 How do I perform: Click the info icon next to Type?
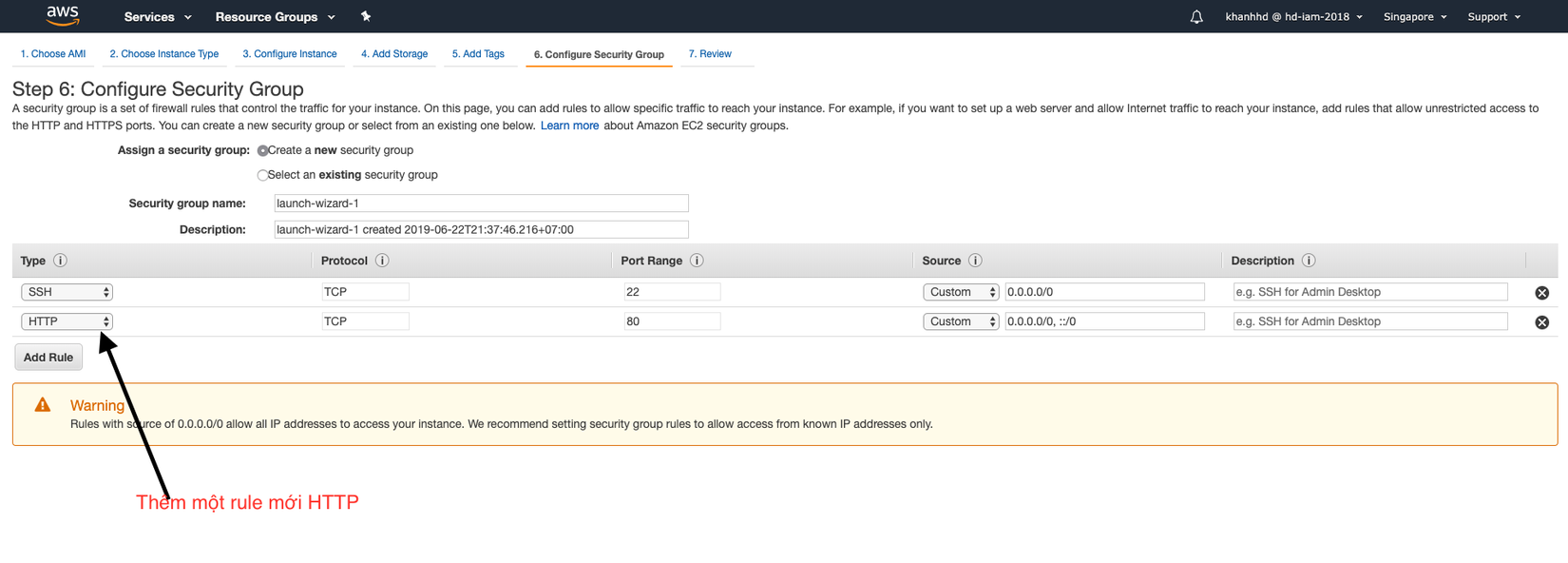click(x=60, y=261)
